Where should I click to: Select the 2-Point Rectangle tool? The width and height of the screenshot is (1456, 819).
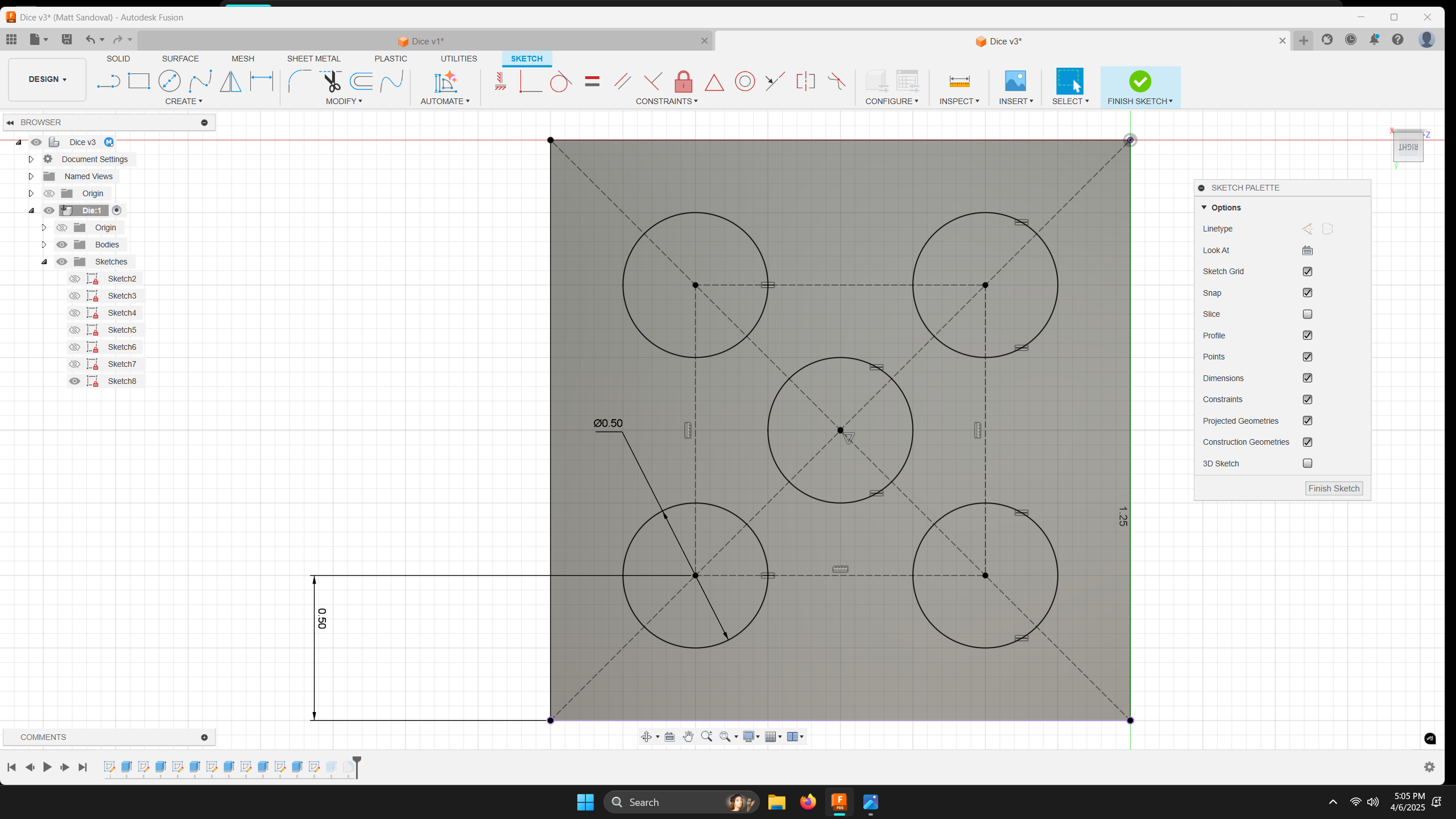(139, 81)
